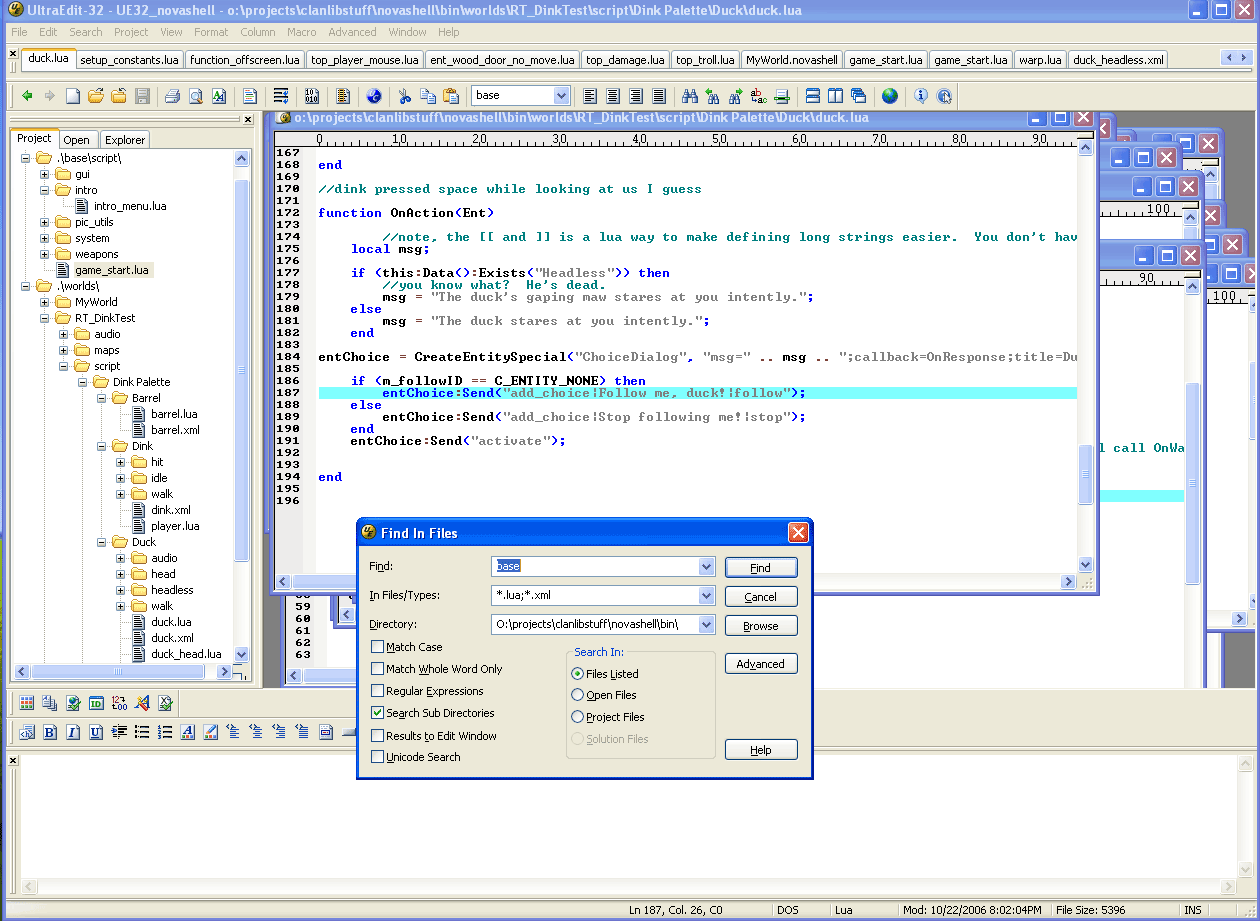Viewport: 1260px width, 921px height.
Task: Click the Find button in dialog
Action: [760, 567]
